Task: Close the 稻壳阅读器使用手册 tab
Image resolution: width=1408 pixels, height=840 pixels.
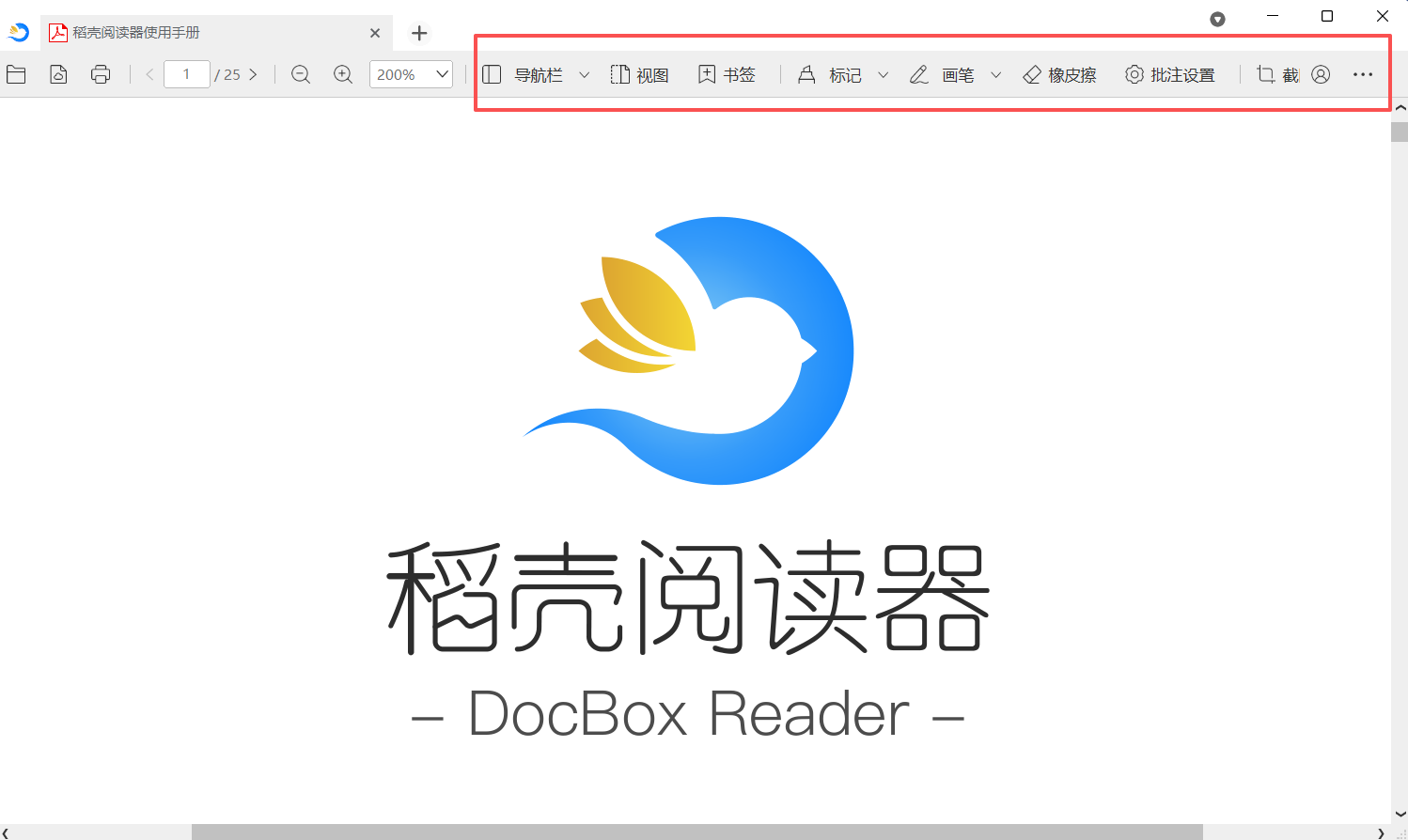Action: pyautogui.click(x=375, y=33)
